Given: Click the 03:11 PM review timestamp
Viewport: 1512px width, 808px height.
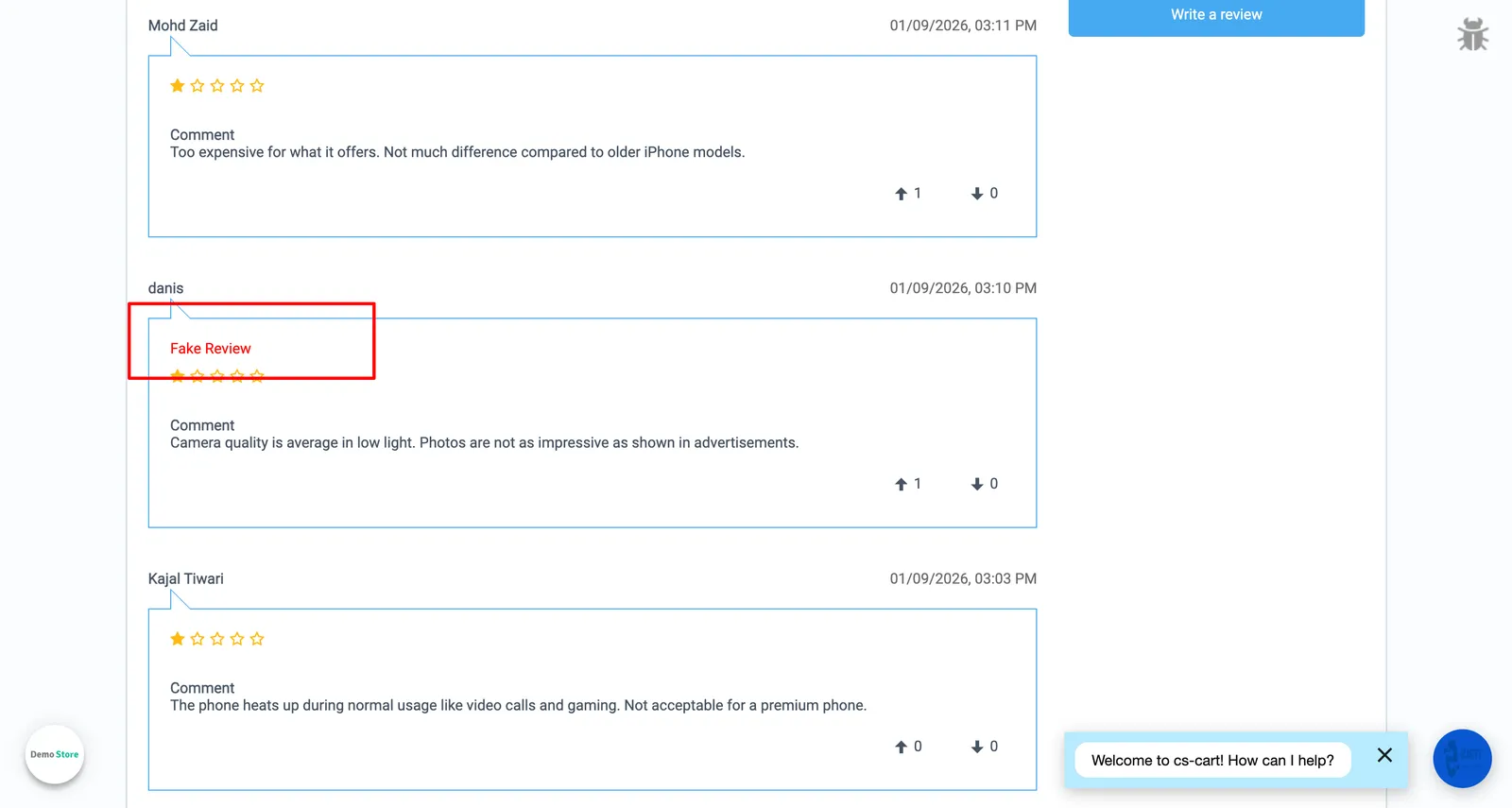Looking at the screenshot, I should 963,26.
